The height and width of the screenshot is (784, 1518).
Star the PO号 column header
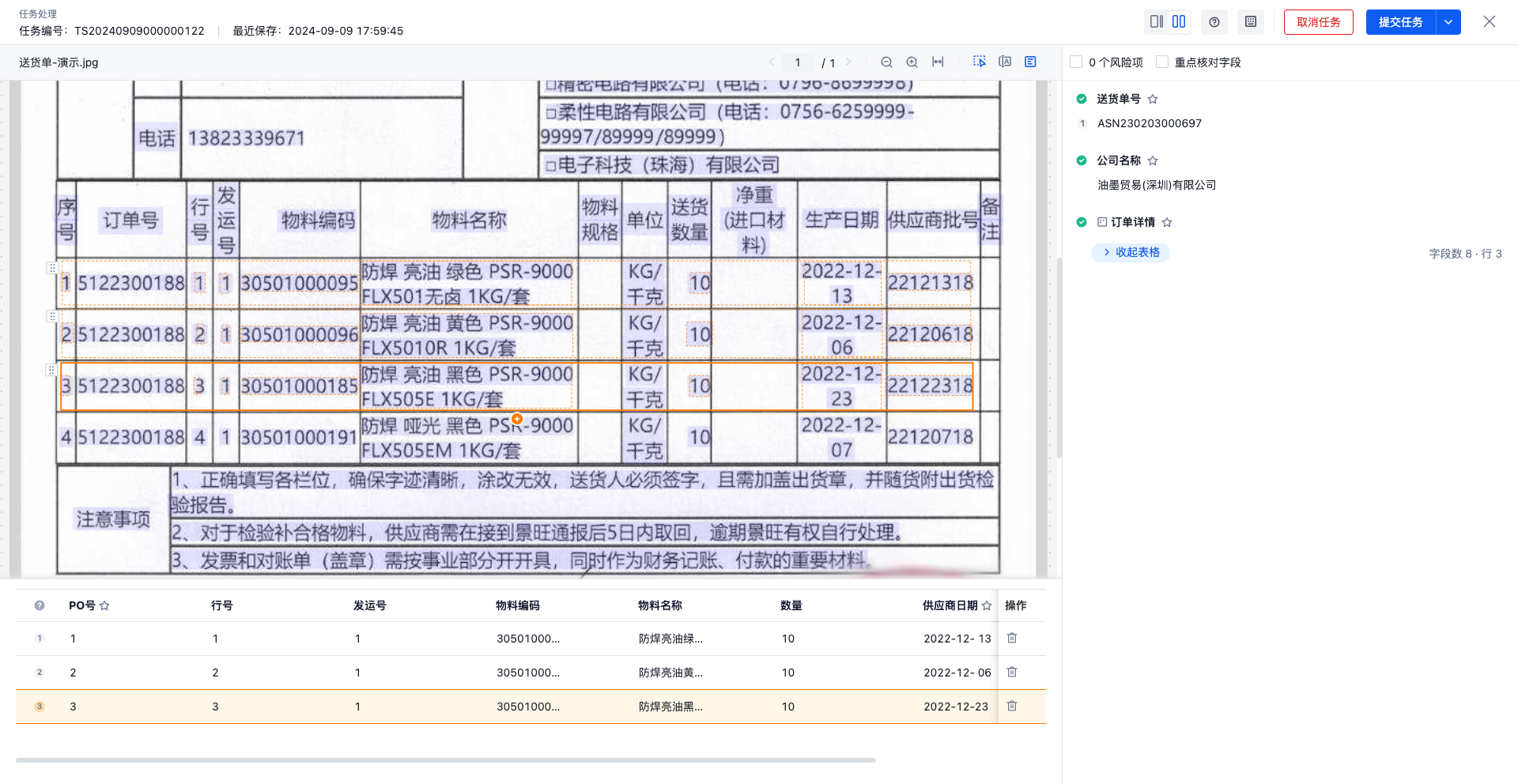(x=104, y=605)
